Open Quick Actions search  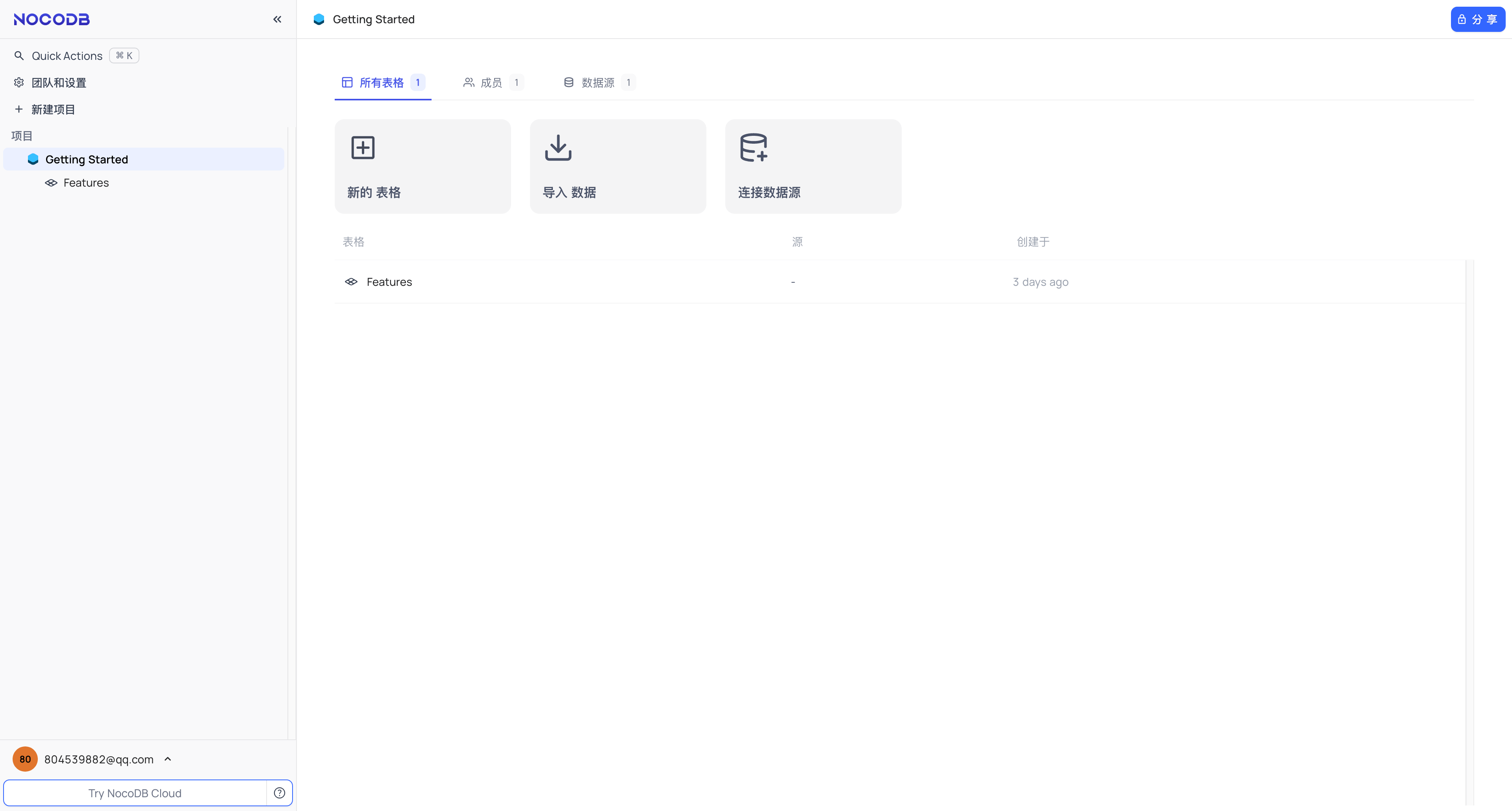(67, 56)
